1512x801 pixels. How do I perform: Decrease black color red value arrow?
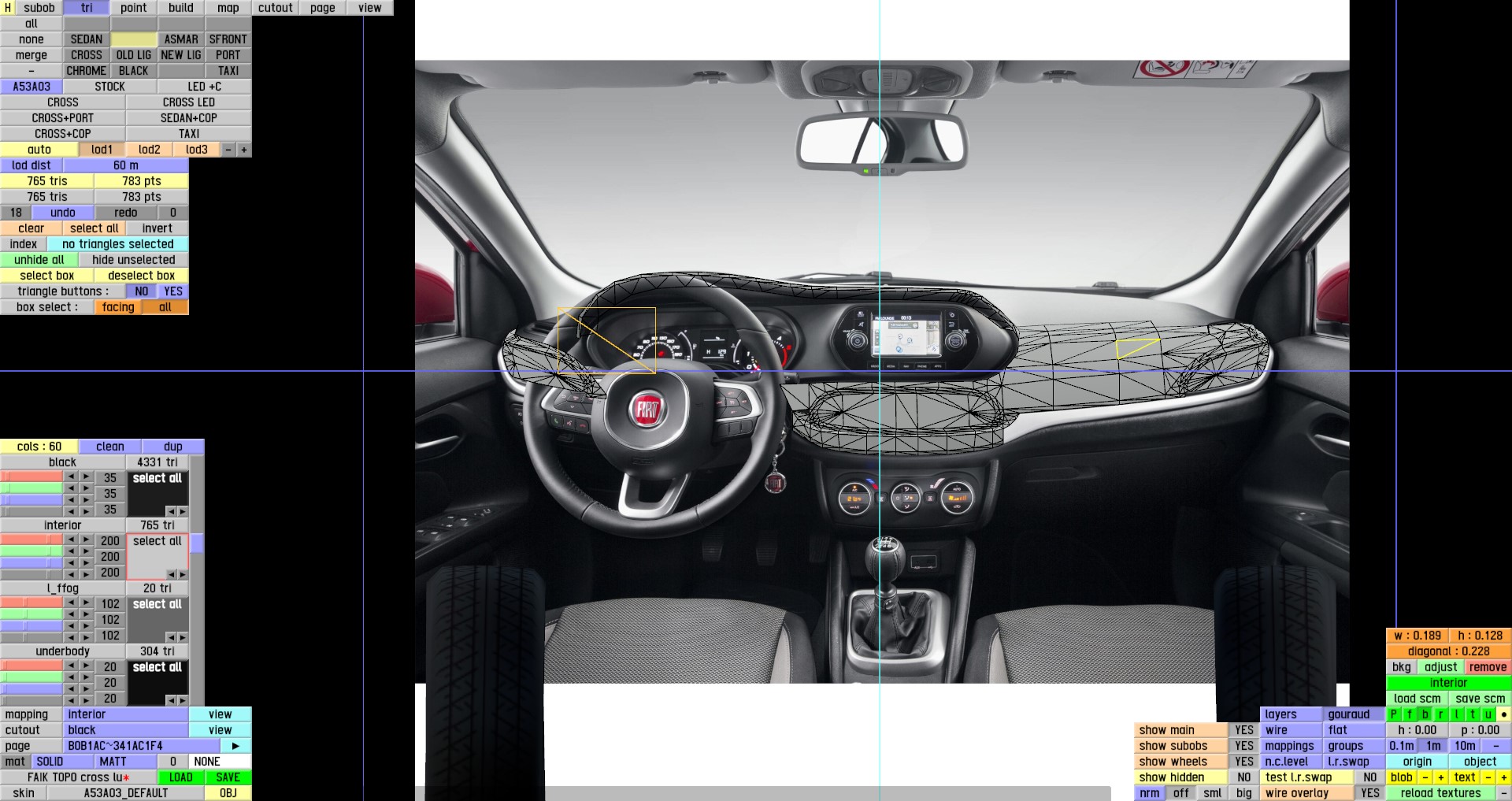pos(71,477)
